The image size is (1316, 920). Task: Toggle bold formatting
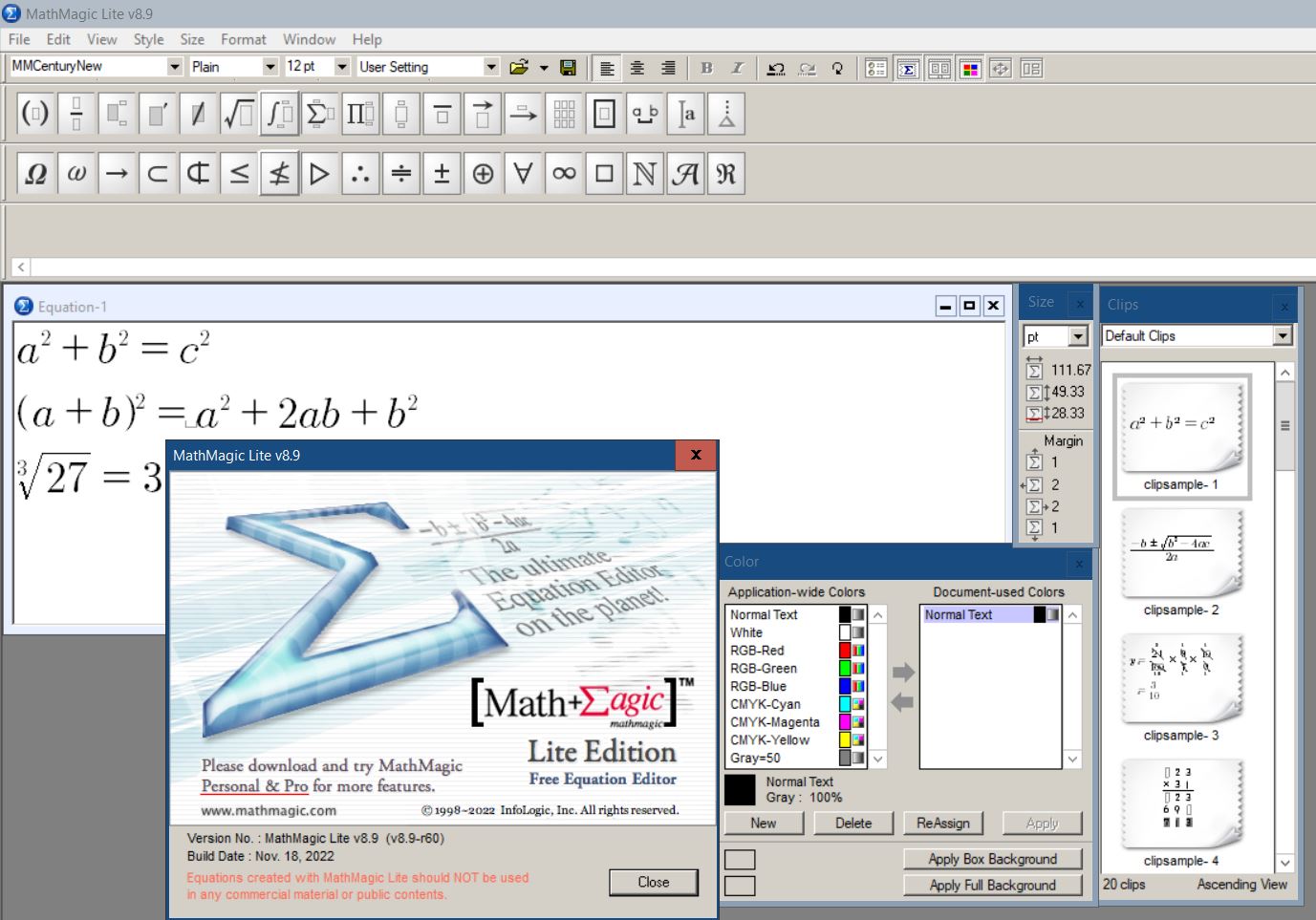(x=706, y=68)
